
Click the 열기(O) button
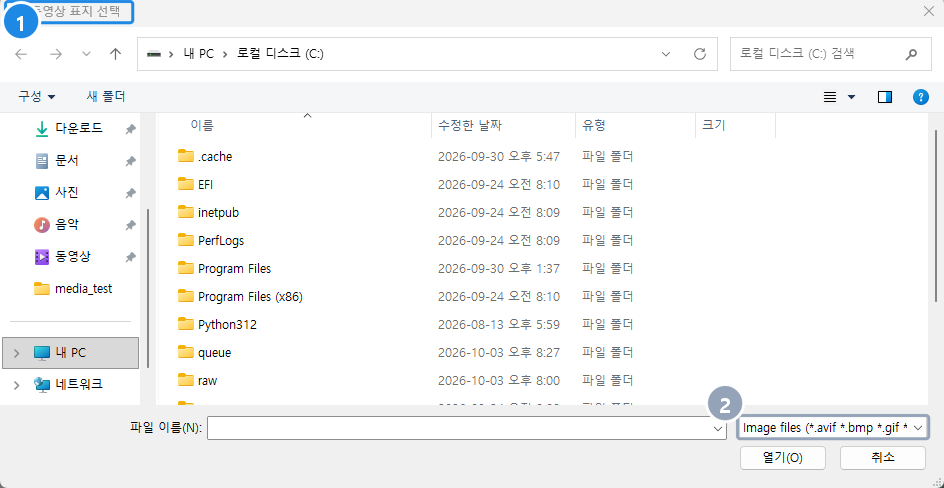(783, 457)
